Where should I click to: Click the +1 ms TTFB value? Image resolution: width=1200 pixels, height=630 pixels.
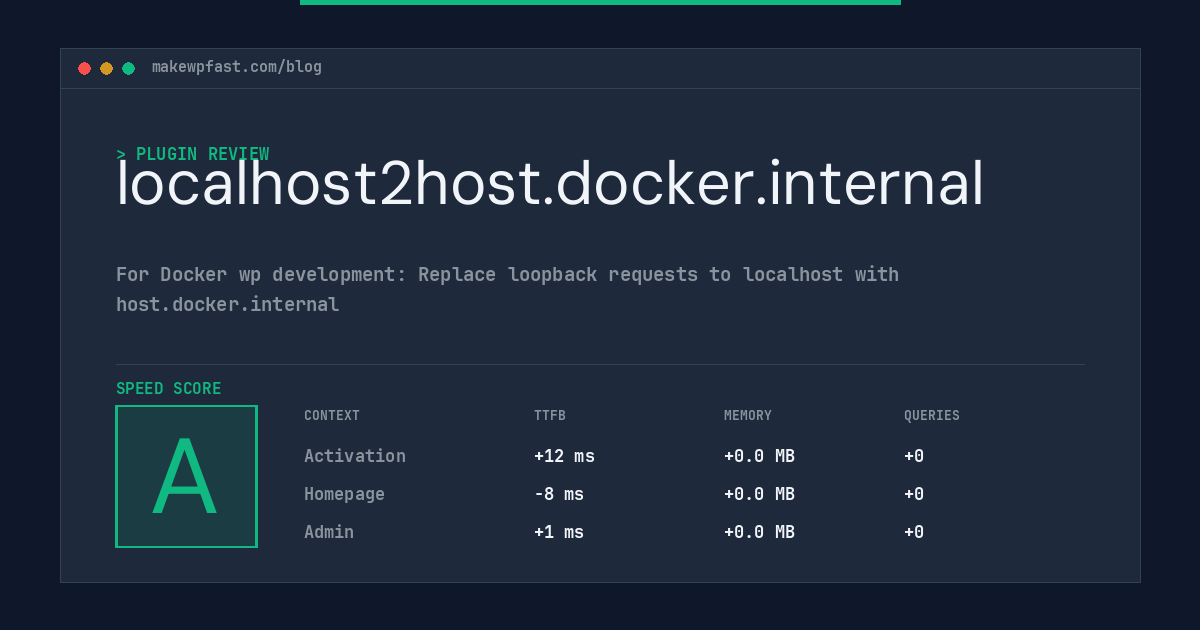click(x=559, y=532)
